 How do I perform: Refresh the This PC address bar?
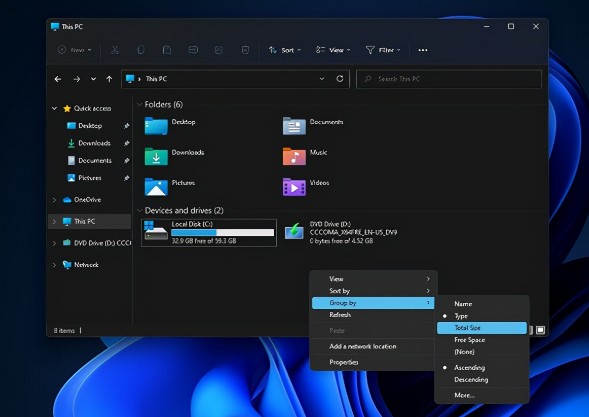click(340, 79)
